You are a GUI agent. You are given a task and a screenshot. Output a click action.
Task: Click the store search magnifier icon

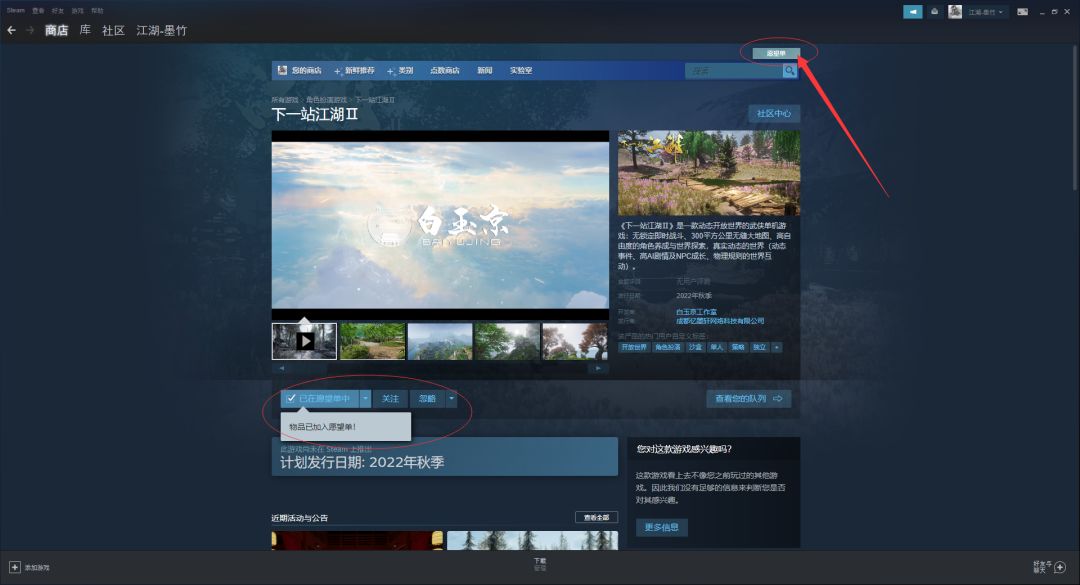tap(789, 70)
